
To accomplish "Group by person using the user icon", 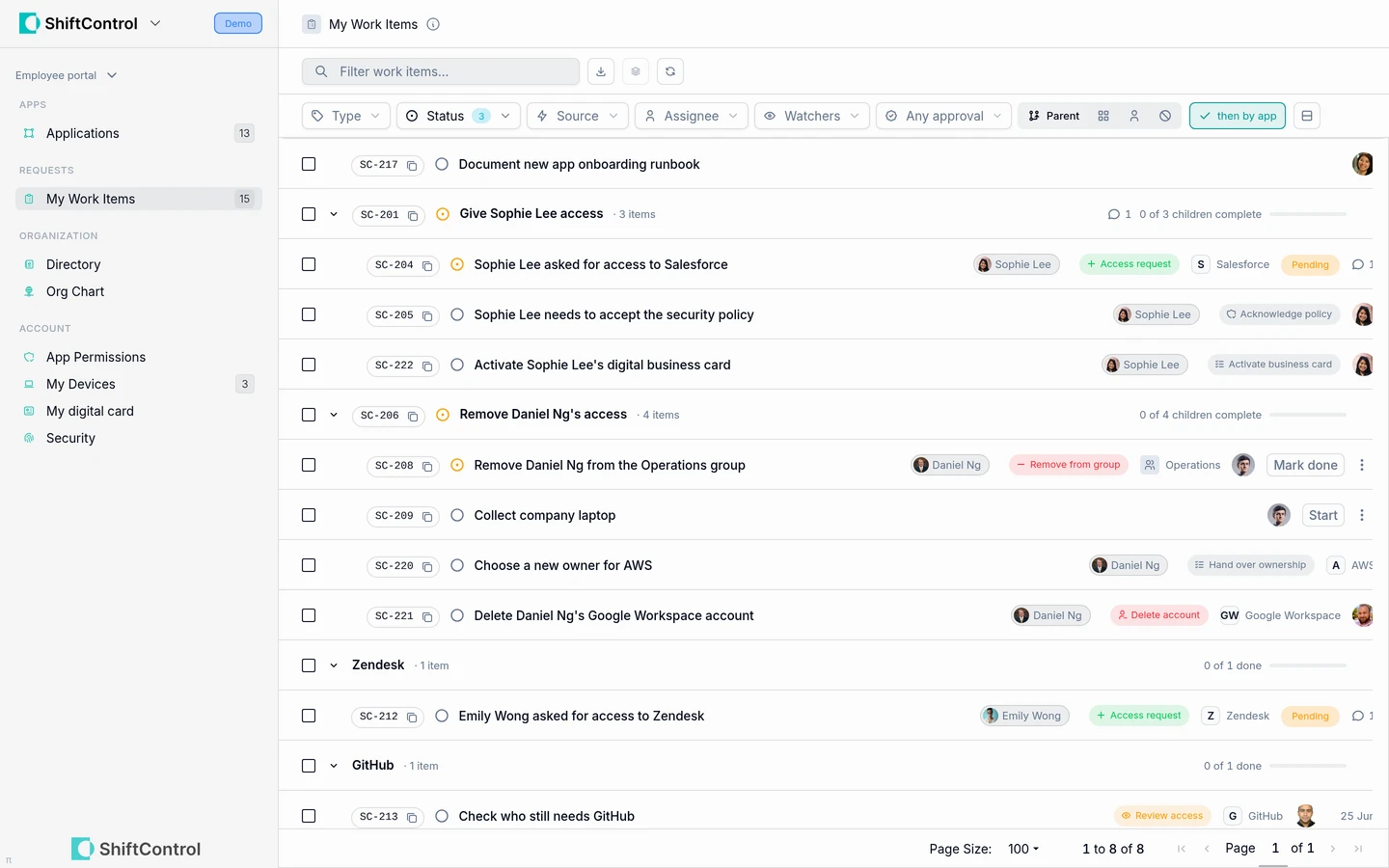I will 1134,116.
